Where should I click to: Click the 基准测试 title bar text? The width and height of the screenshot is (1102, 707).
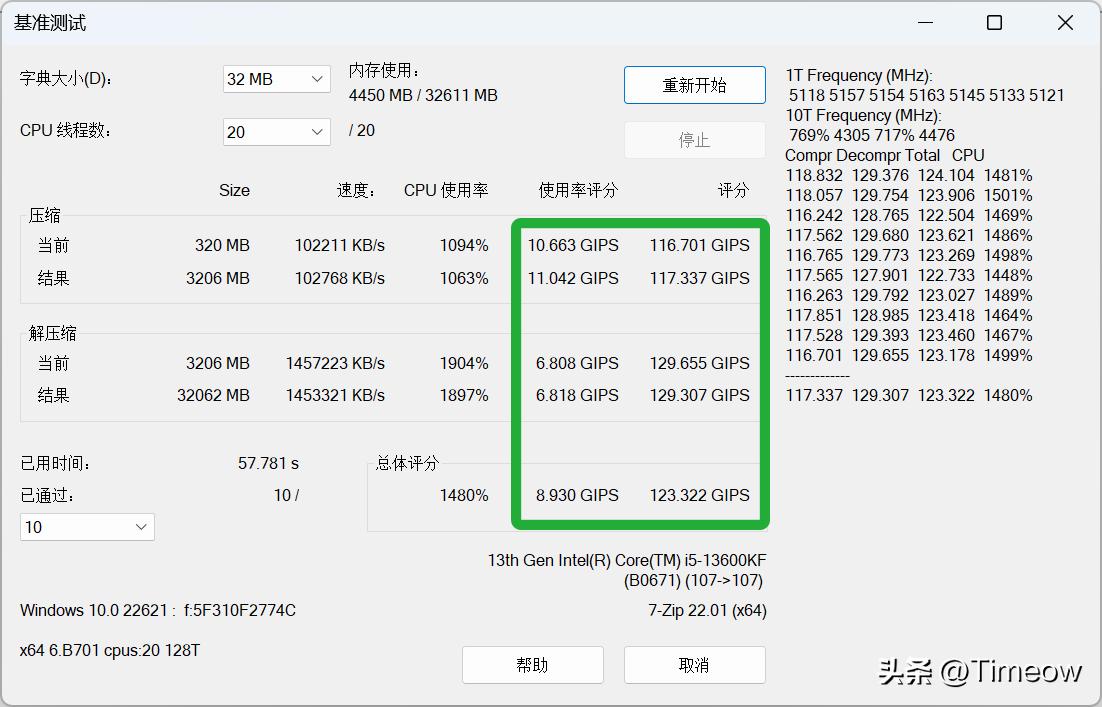pos(50,22)
